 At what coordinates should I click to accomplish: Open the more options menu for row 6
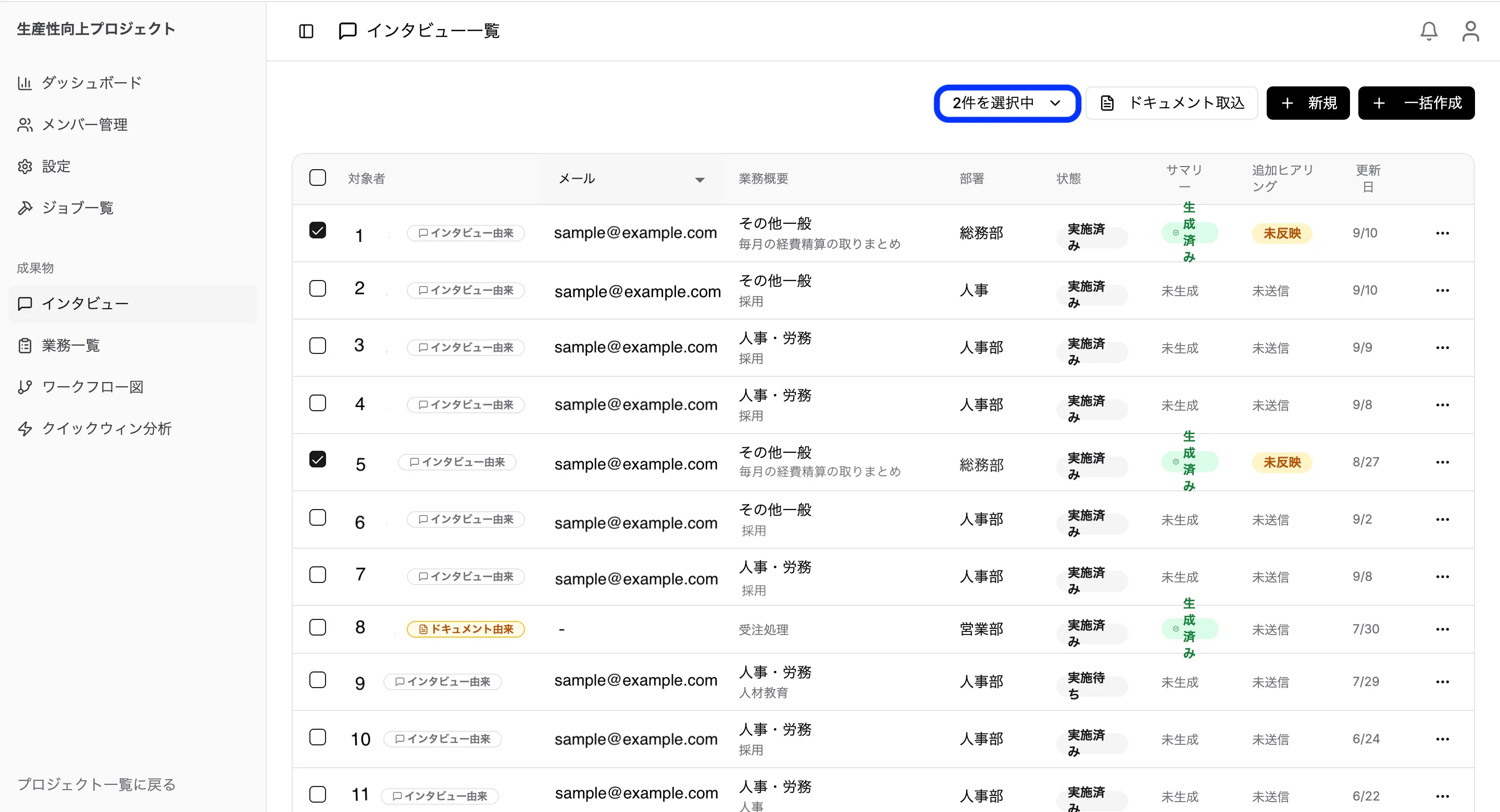click(x=1442, y=519)
